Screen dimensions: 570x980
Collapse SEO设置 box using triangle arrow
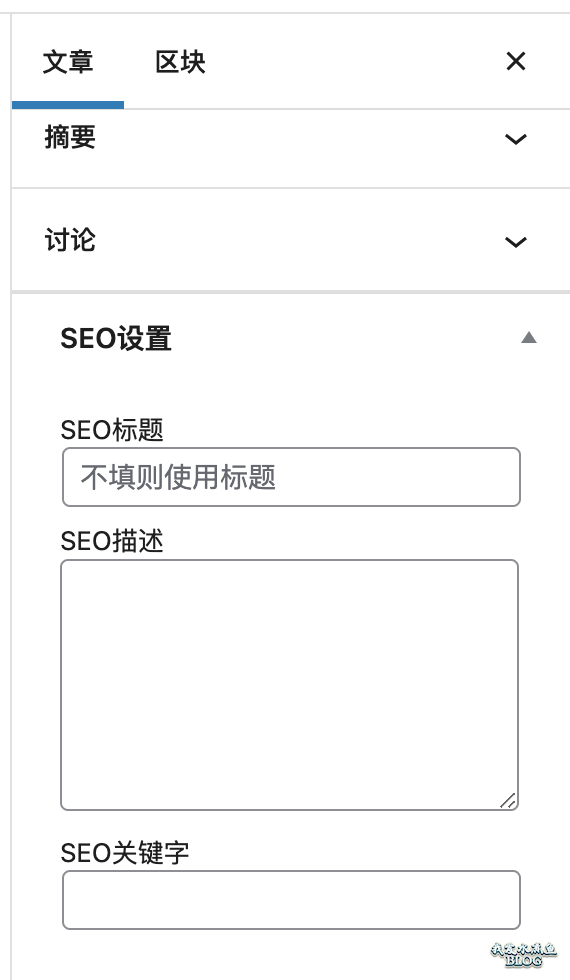point(529,338)
